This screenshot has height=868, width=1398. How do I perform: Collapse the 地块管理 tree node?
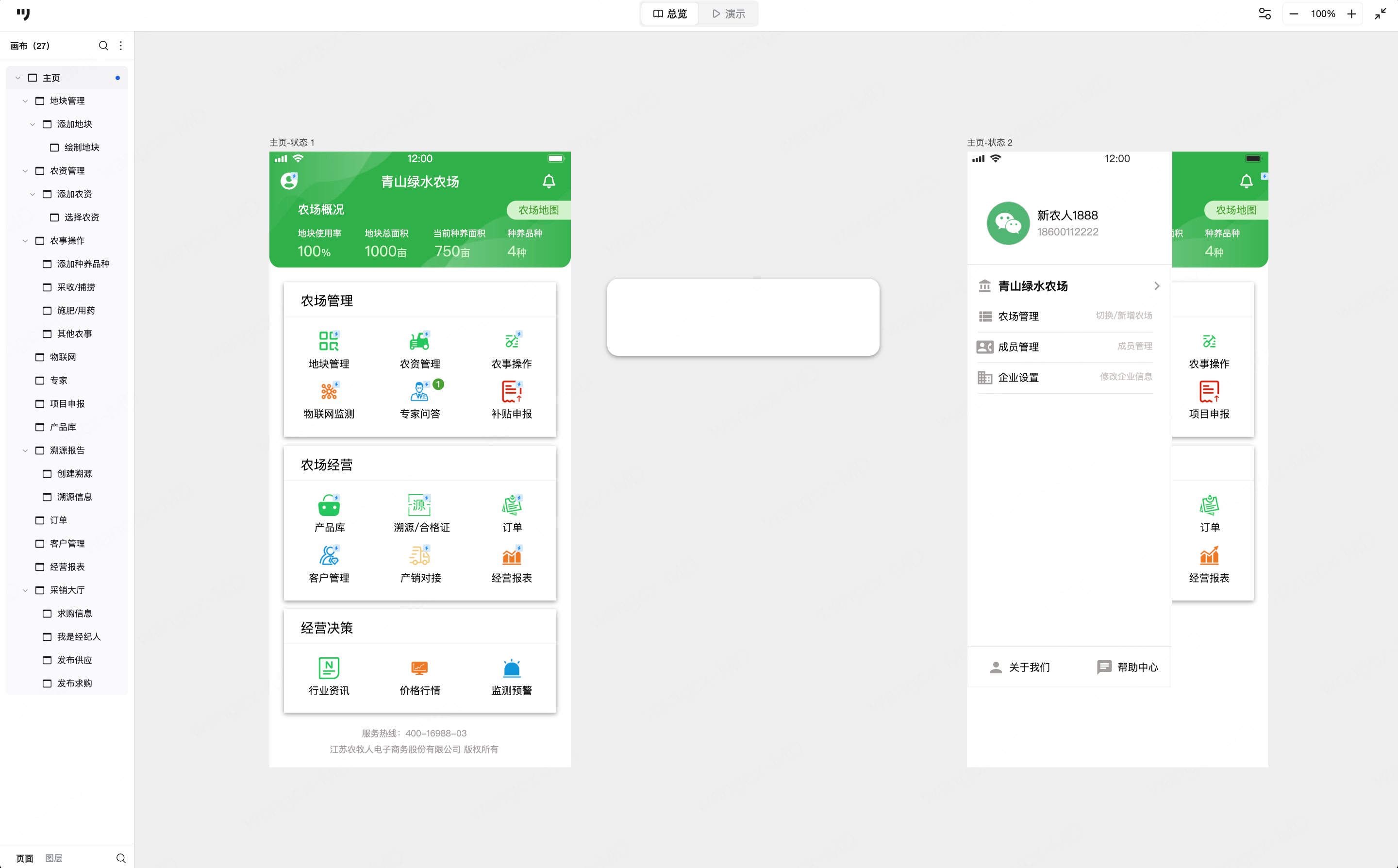pos(25,101)
